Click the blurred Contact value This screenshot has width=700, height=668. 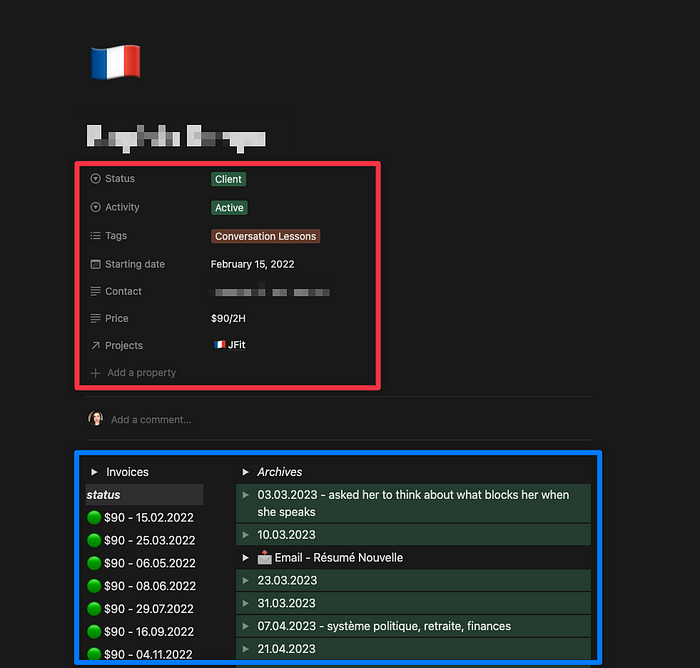269,292
